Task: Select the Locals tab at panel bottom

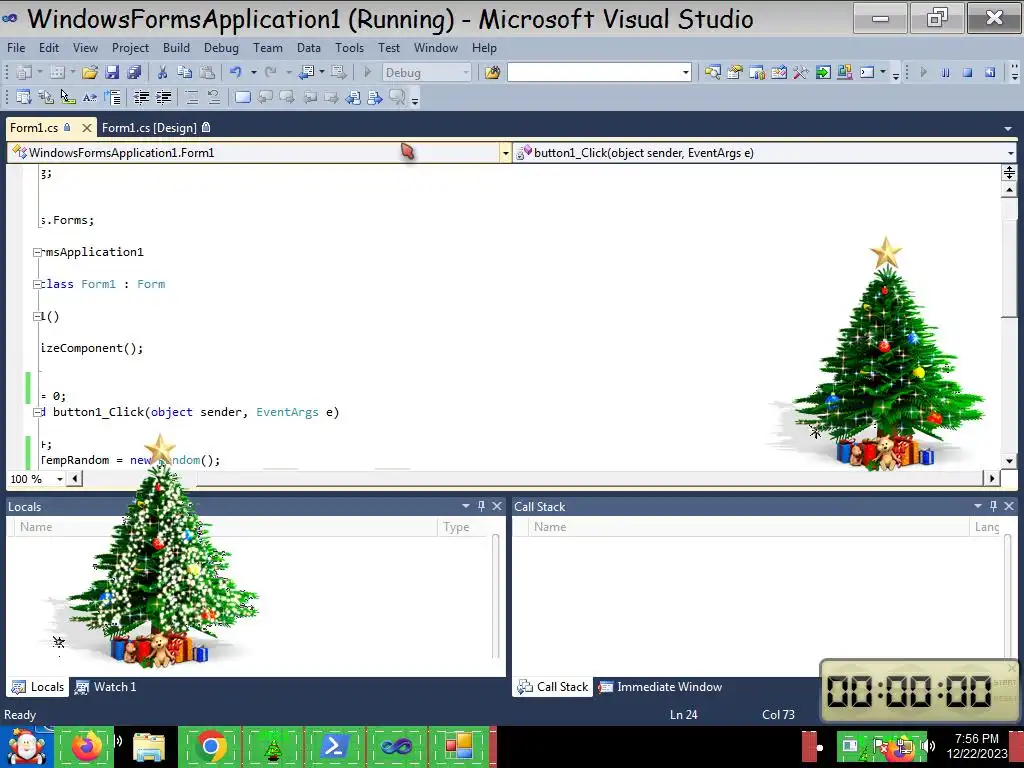Action: click(x=38, y=687)
